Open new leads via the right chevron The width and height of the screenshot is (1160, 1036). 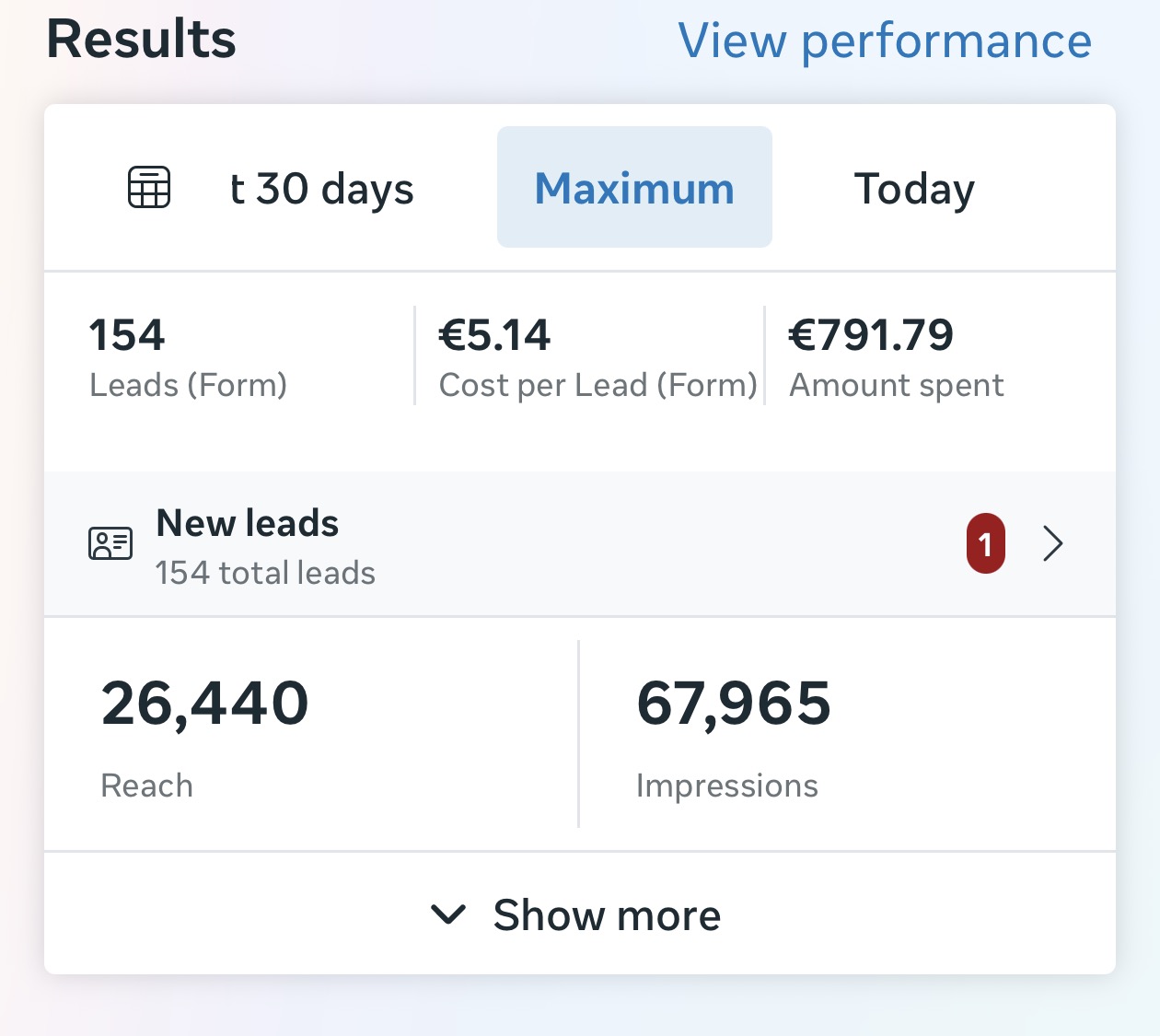(1053, 543)
